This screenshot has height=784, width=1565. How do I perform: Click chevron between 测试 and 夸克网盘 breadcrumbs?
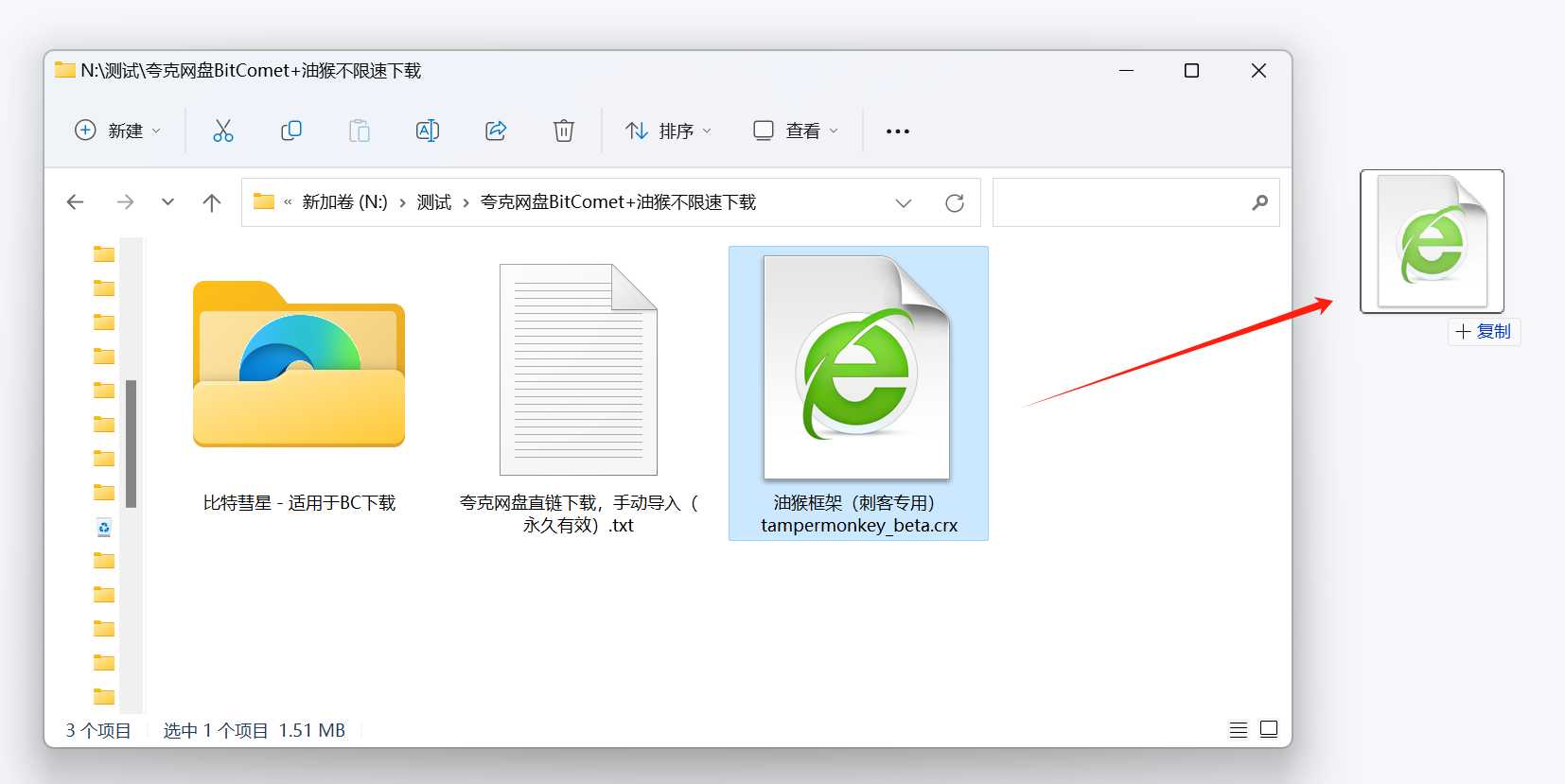(x=466, y=202)
